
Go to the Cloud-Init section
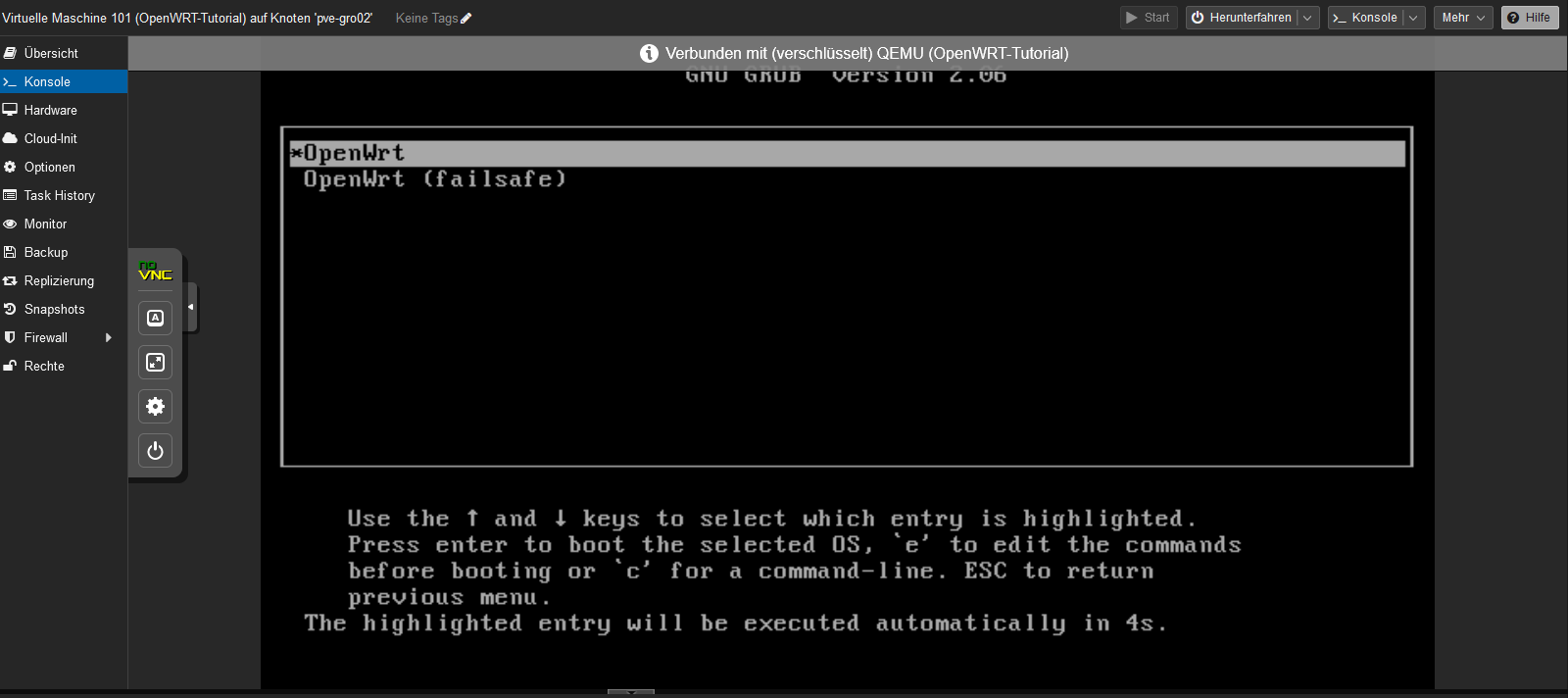64,138
